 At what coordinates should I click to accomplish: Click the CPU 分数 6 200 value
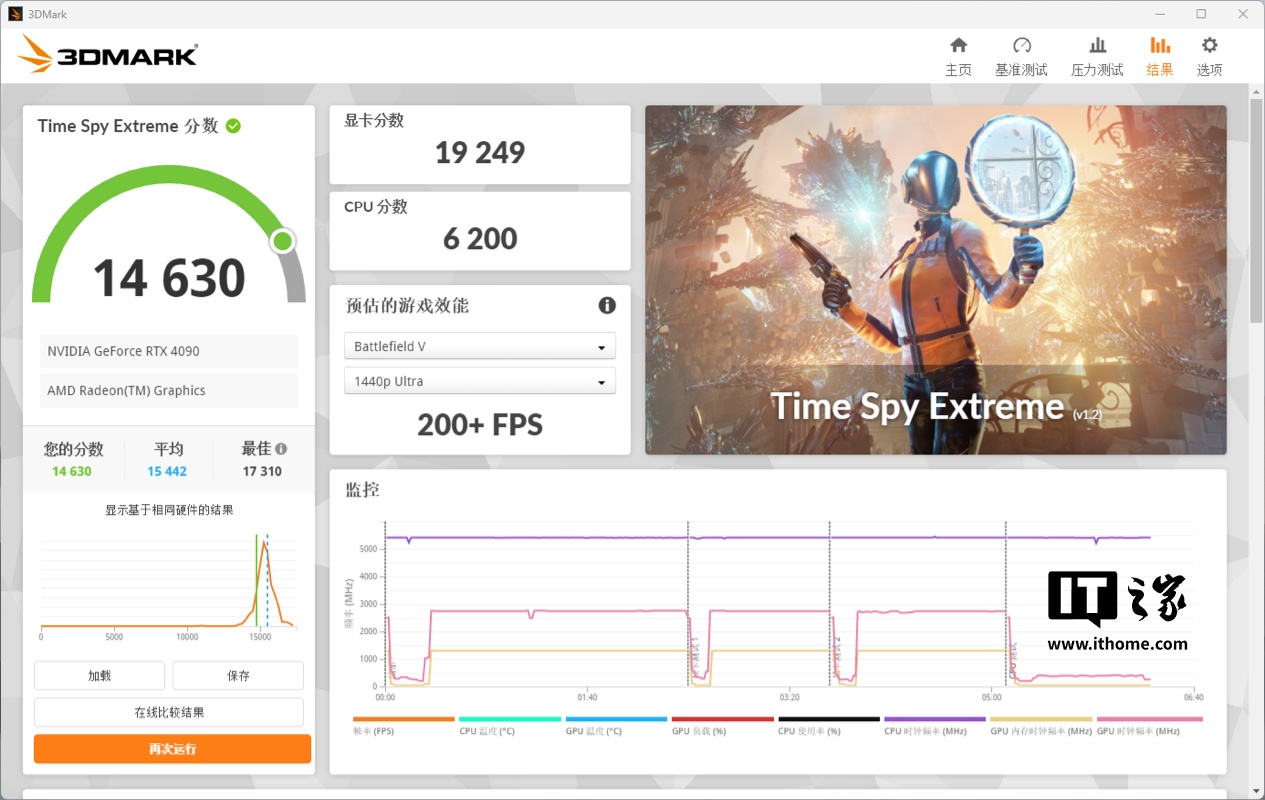480,239
